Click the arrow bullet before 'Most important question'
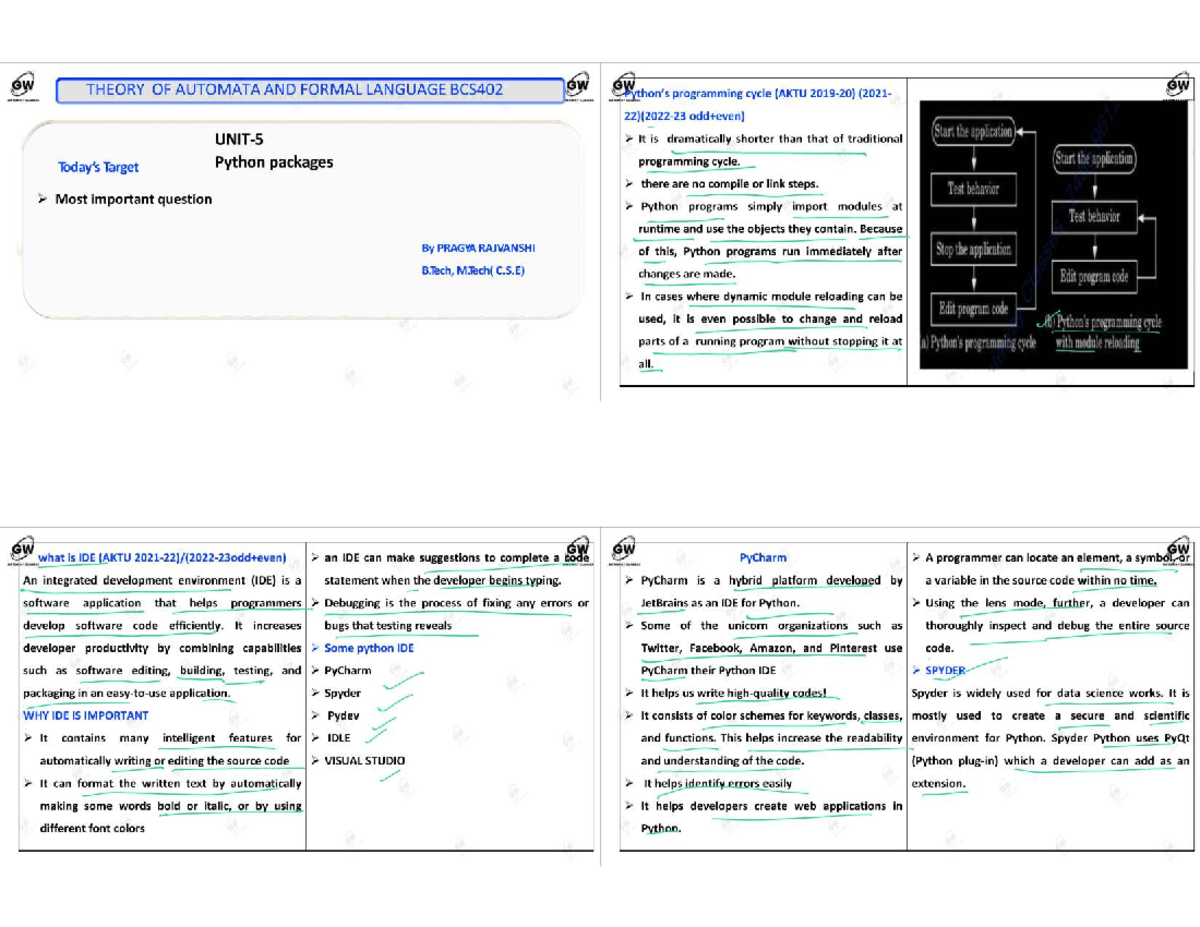The width and height of the screenshot is (1200, 927). [42, 199]
